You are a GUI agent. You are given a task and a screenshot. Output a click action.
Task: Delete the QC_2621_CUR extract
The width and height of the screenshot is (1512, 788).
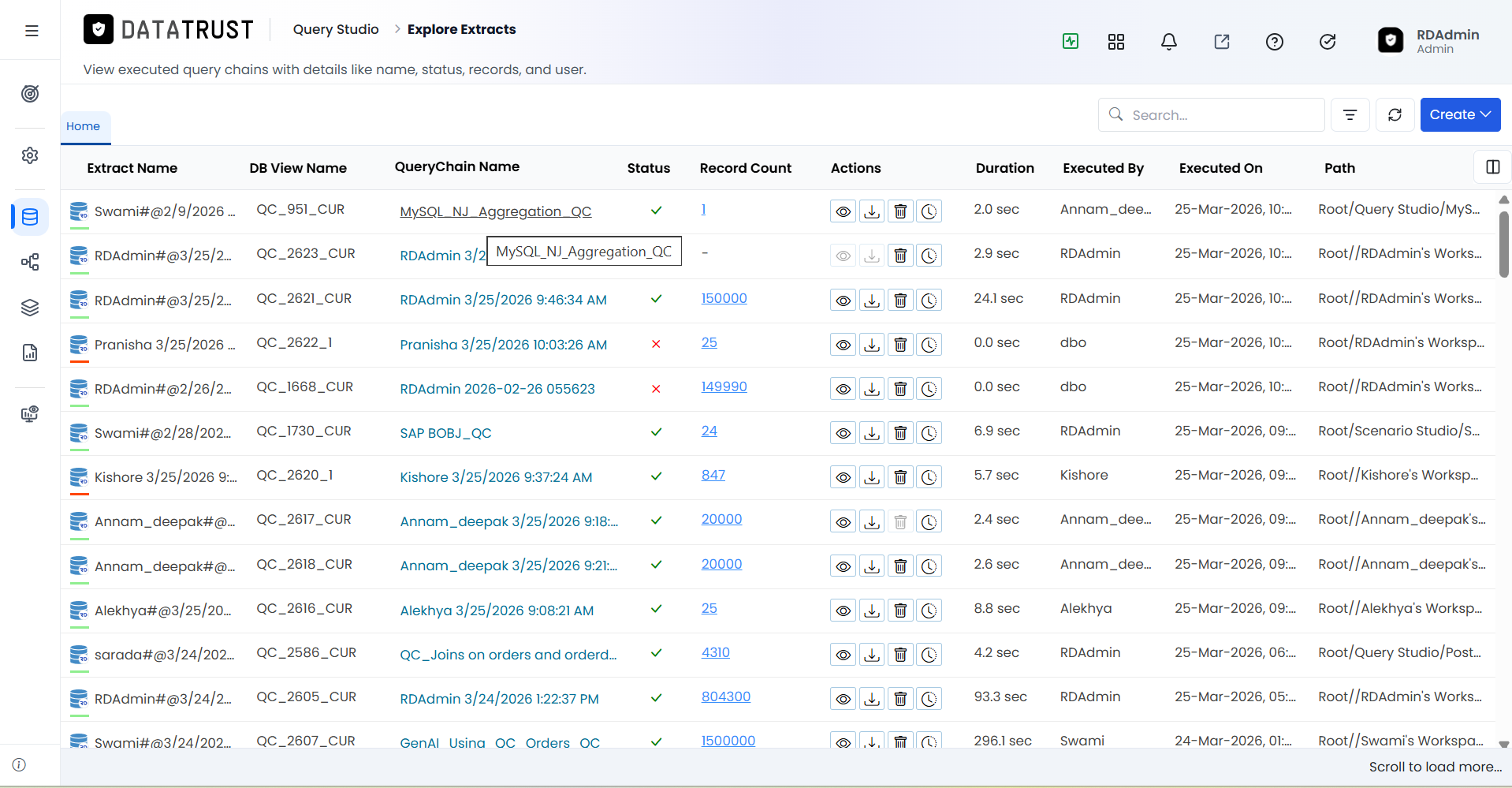point(900,301)
